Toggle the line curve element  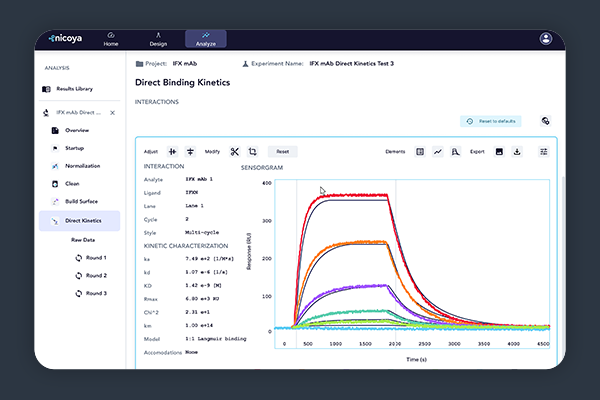437,152
